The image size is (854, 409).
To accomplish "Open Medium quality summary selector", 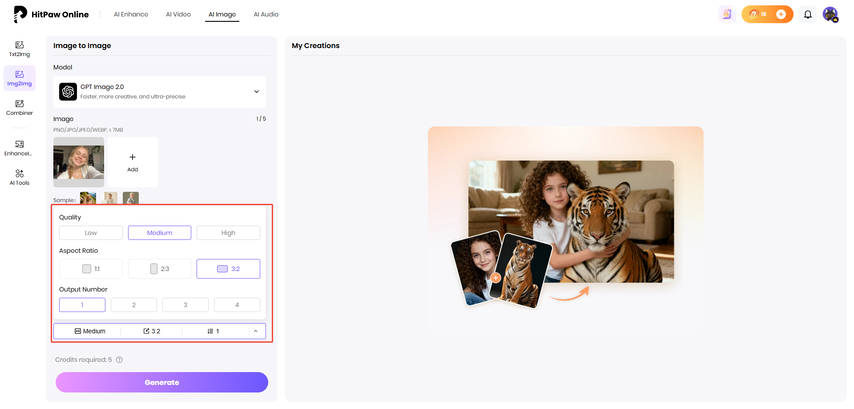I will 90,331.
